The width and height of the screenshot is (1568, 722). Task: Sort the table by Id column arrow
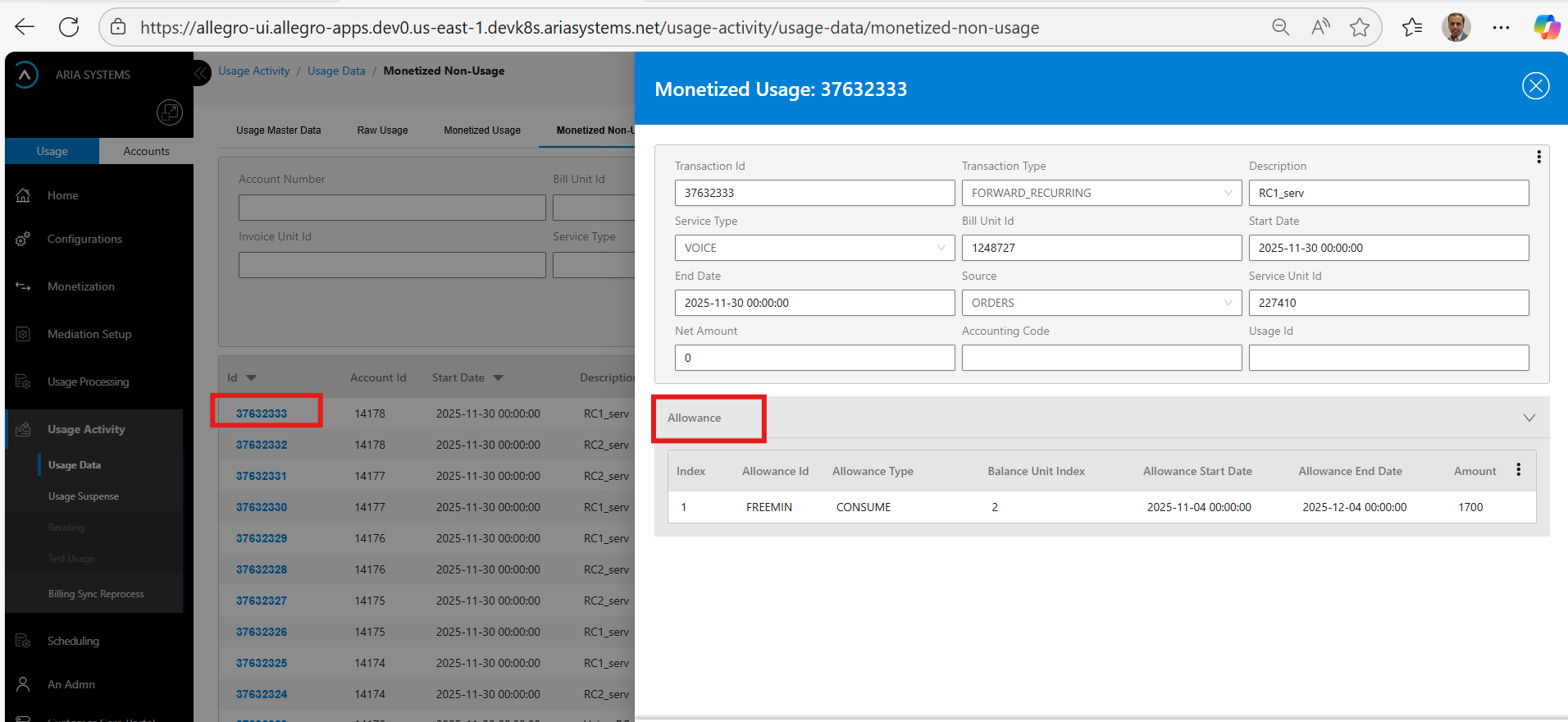[252, 378]
